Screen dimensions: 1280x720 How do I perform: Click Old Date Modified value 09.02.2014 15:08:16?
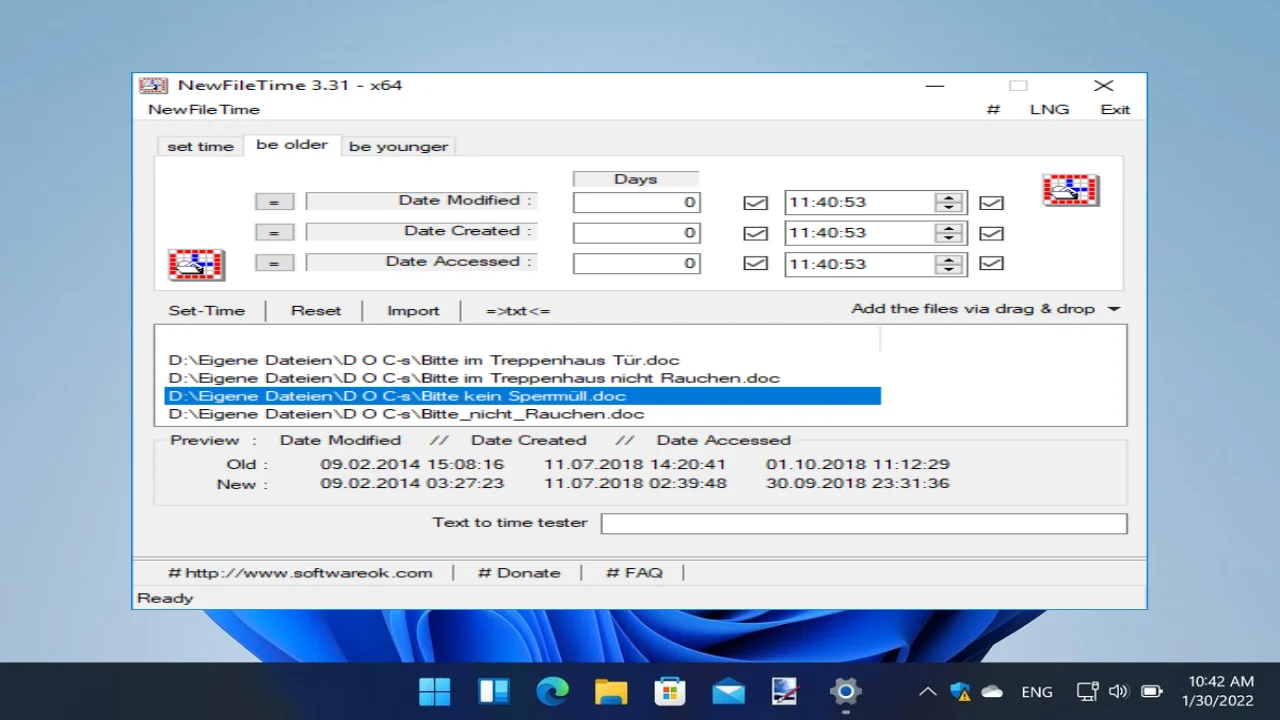click(x=412, y=464)
